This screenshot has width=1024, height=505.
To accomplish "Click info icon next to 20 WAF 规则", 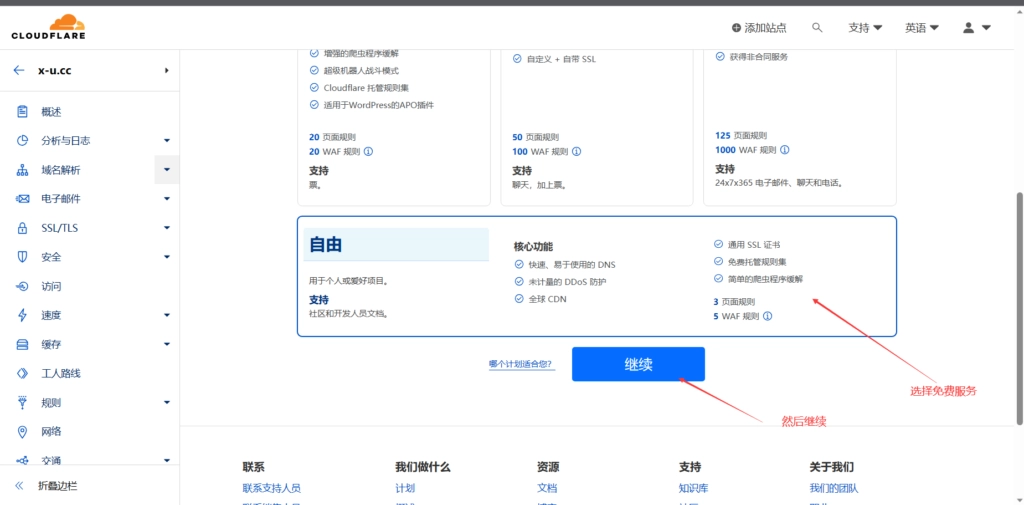I will coord(368,152).
